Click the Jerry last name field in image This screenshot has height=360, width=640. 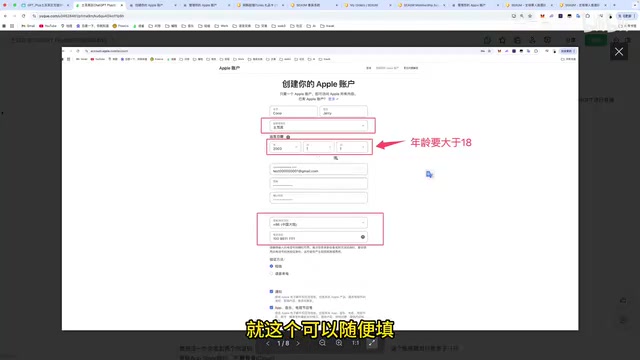[343, 111]
